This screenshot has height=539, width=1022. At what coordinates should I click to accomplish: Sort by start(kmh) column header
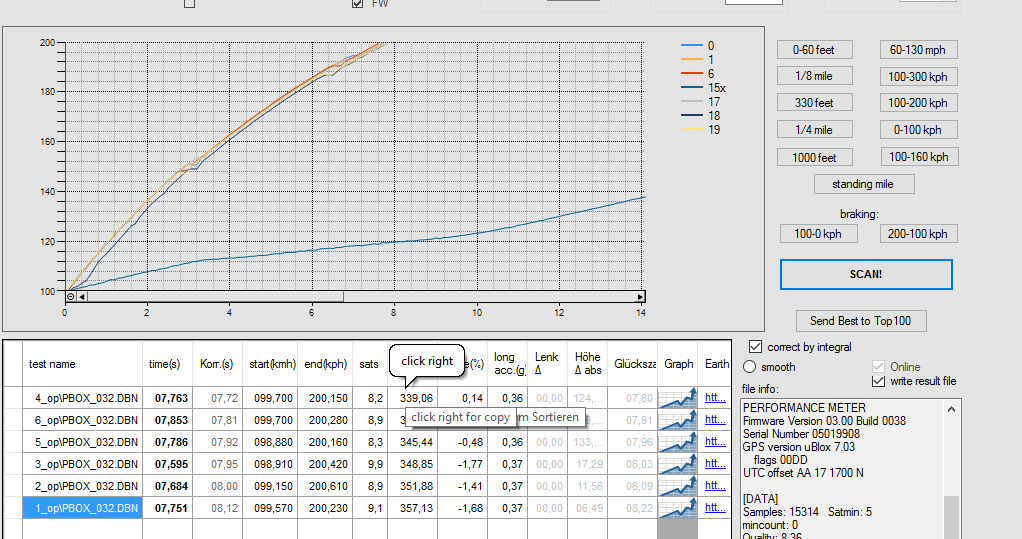(272, 364)
